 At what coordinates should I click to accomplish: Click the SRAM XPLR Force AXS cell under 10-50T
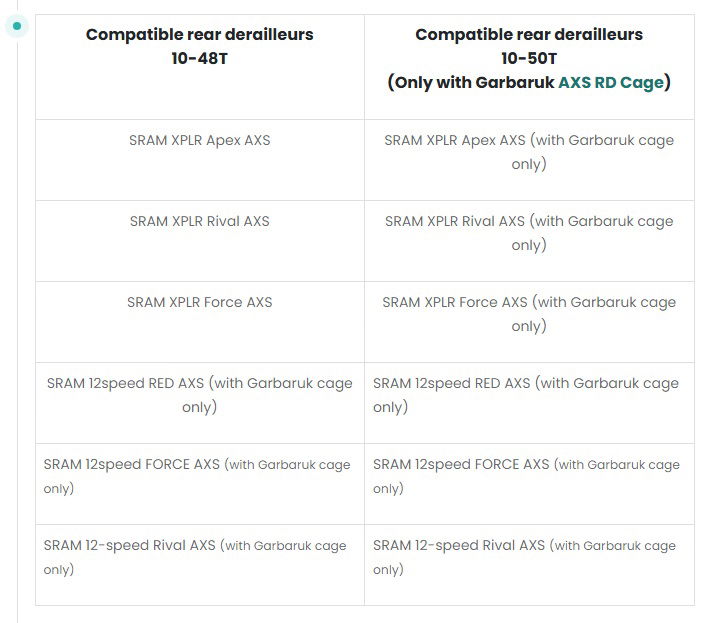tap(529, 313)
